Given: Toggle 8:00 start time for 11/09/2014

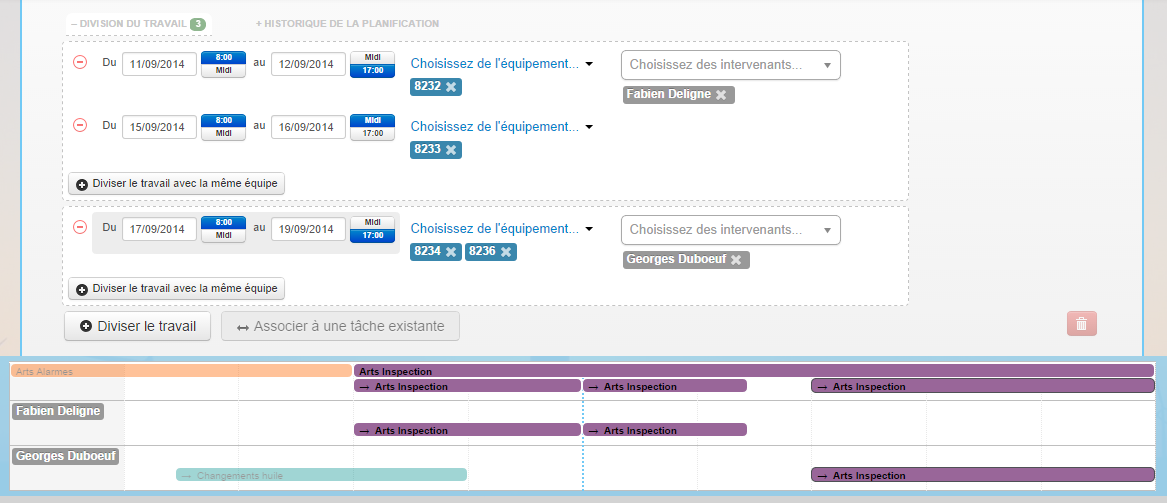Looking at the screenshot, I should (x=224, y=57).
